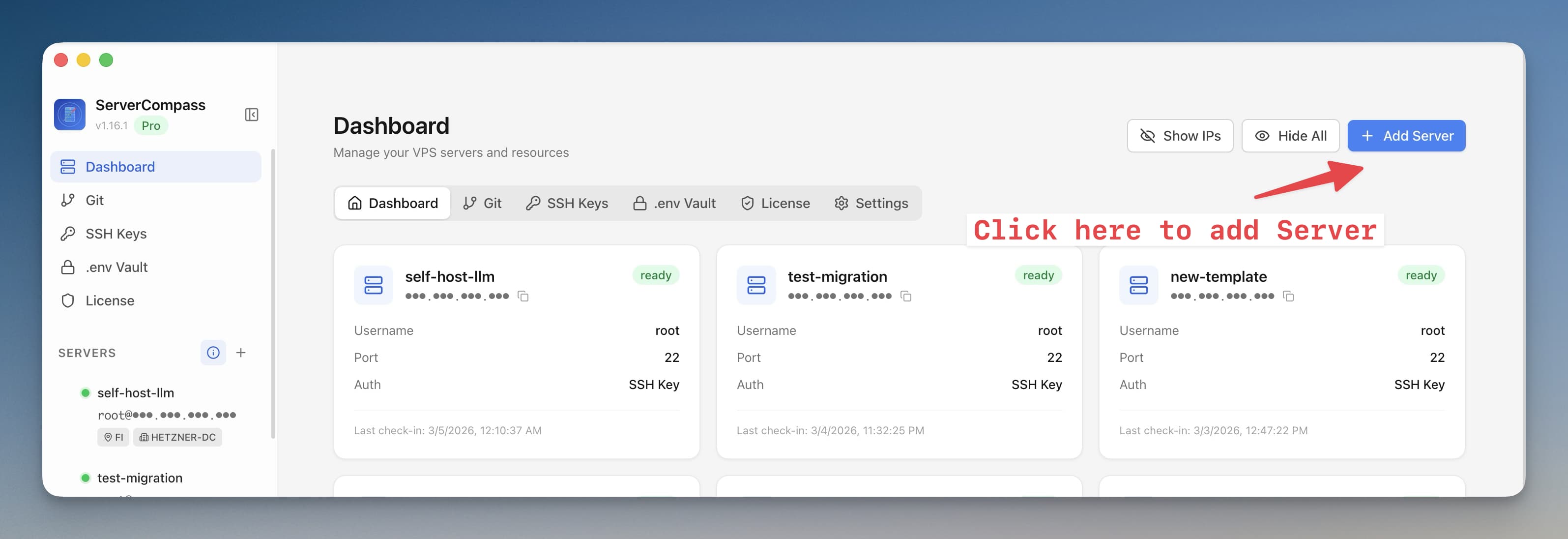
Task: Toggle Show IPs visibility
Action: 1180,136
